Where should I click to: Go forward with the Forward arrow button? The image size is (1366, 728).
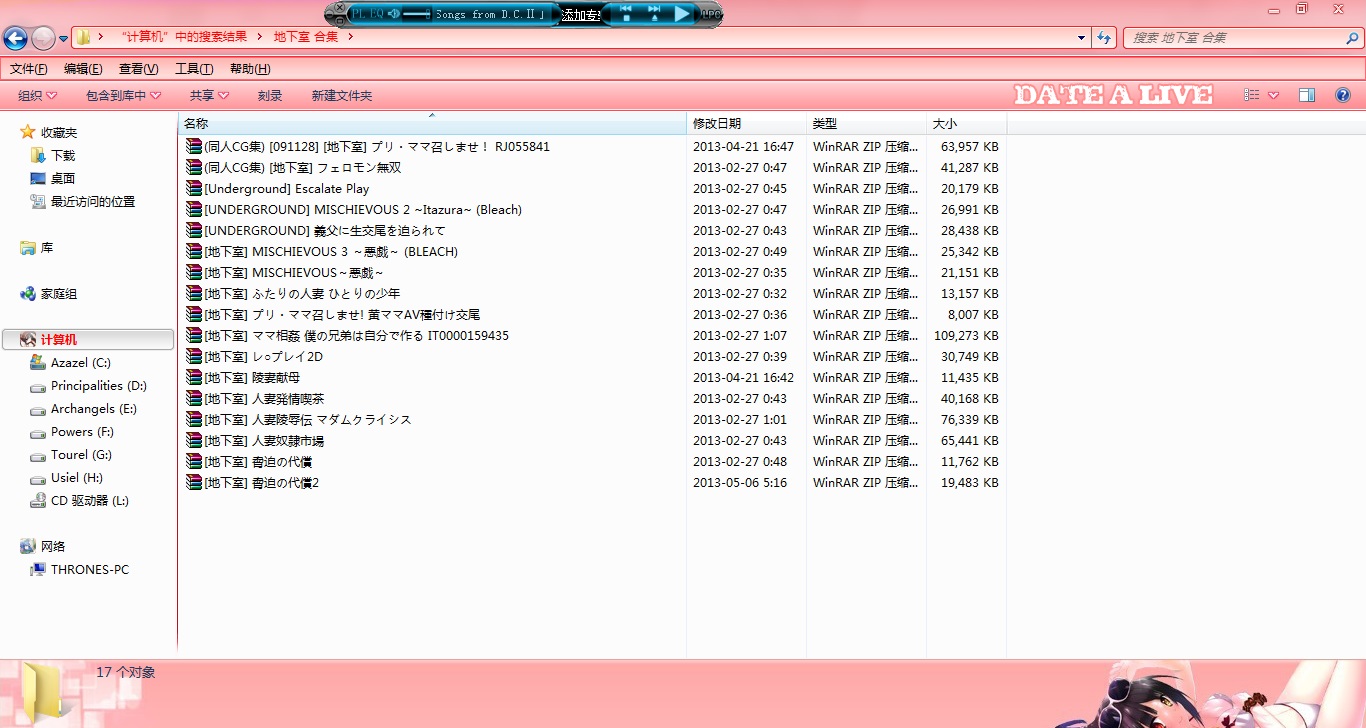pyautogui.click(x=43, y=38)
